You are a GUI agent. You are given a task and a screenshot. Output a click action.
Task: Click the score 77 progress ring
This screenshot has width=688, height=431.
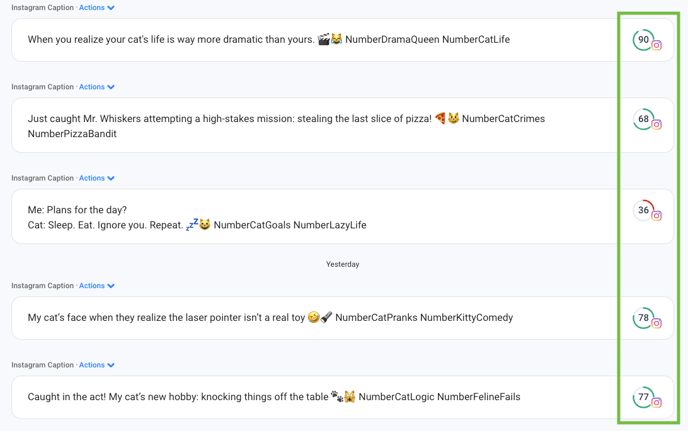coord(643,397)
